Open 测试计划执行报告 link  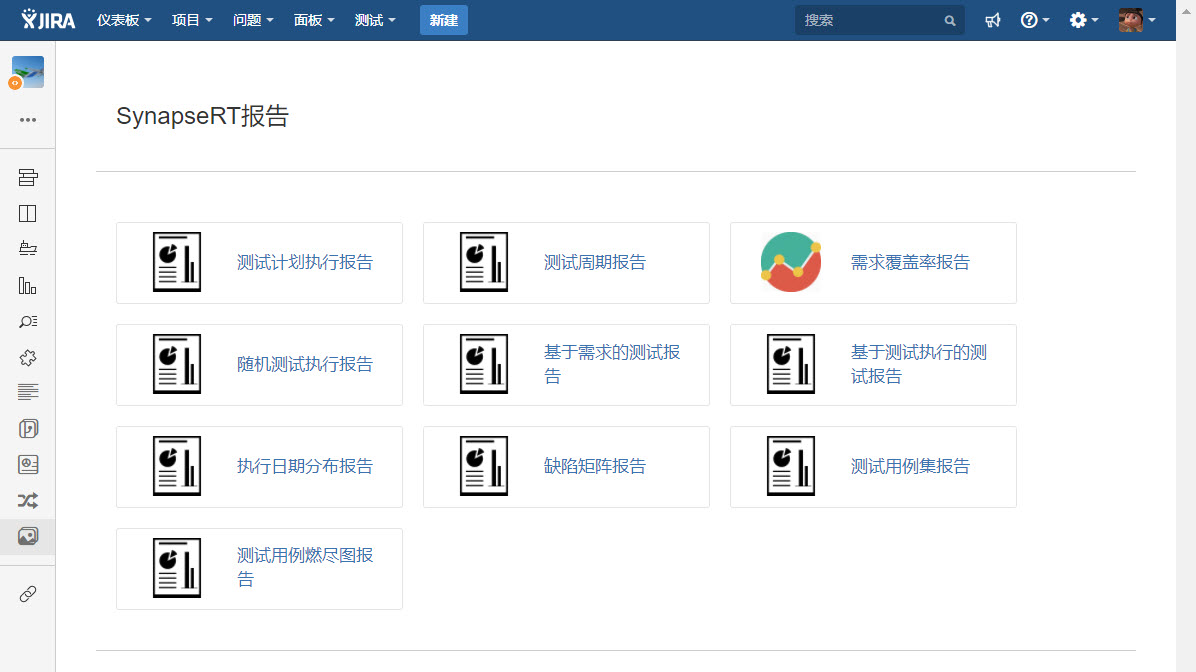[x=304, y=262]
